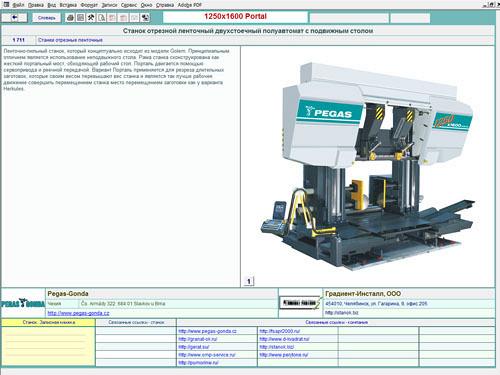Open the Сервис menu
The width and height of the screenshot is (500, 375).
coord(129,5)
